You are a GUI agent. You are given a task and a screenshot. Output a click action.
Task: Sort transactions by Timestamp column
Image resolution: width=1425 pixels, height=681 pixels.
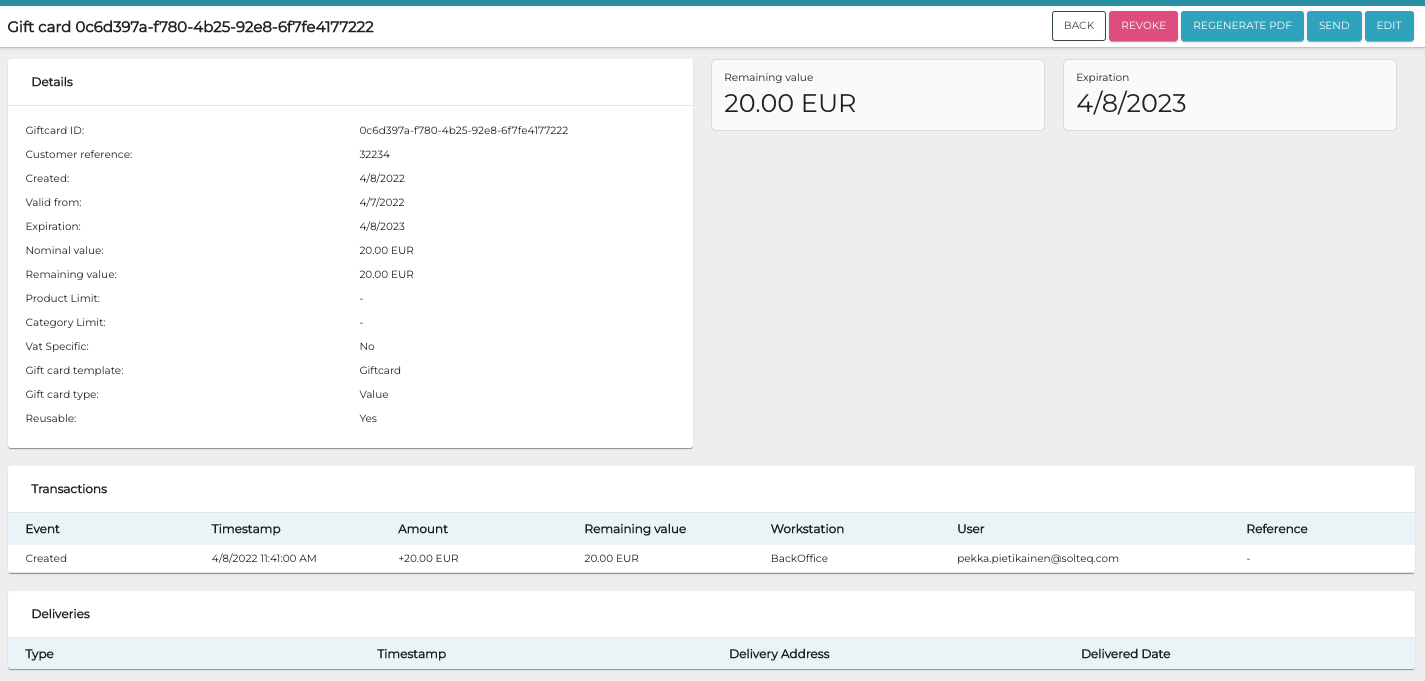coord(246,529)
